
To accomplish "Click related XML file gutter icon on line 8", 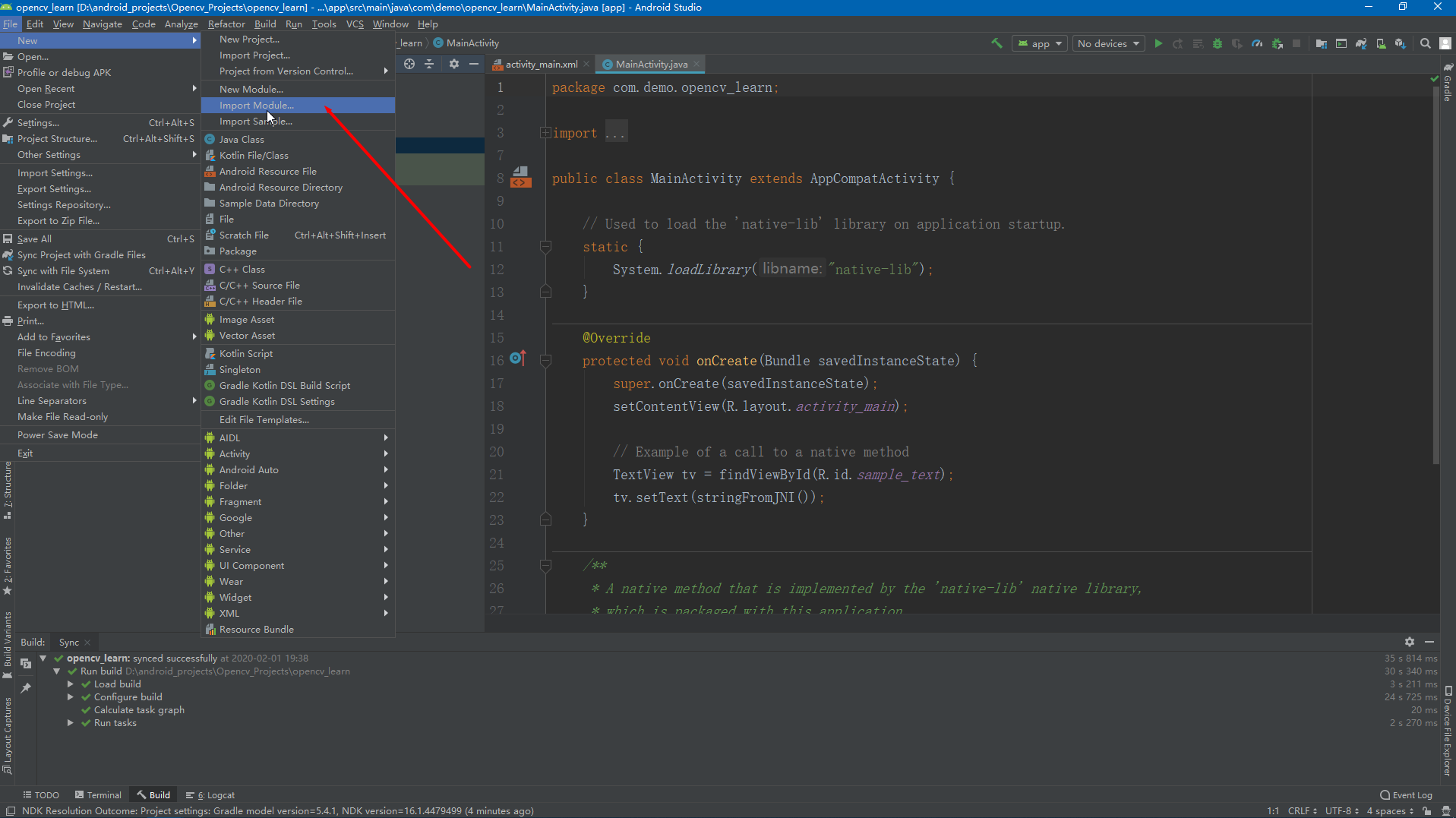I will click(520, 177).
